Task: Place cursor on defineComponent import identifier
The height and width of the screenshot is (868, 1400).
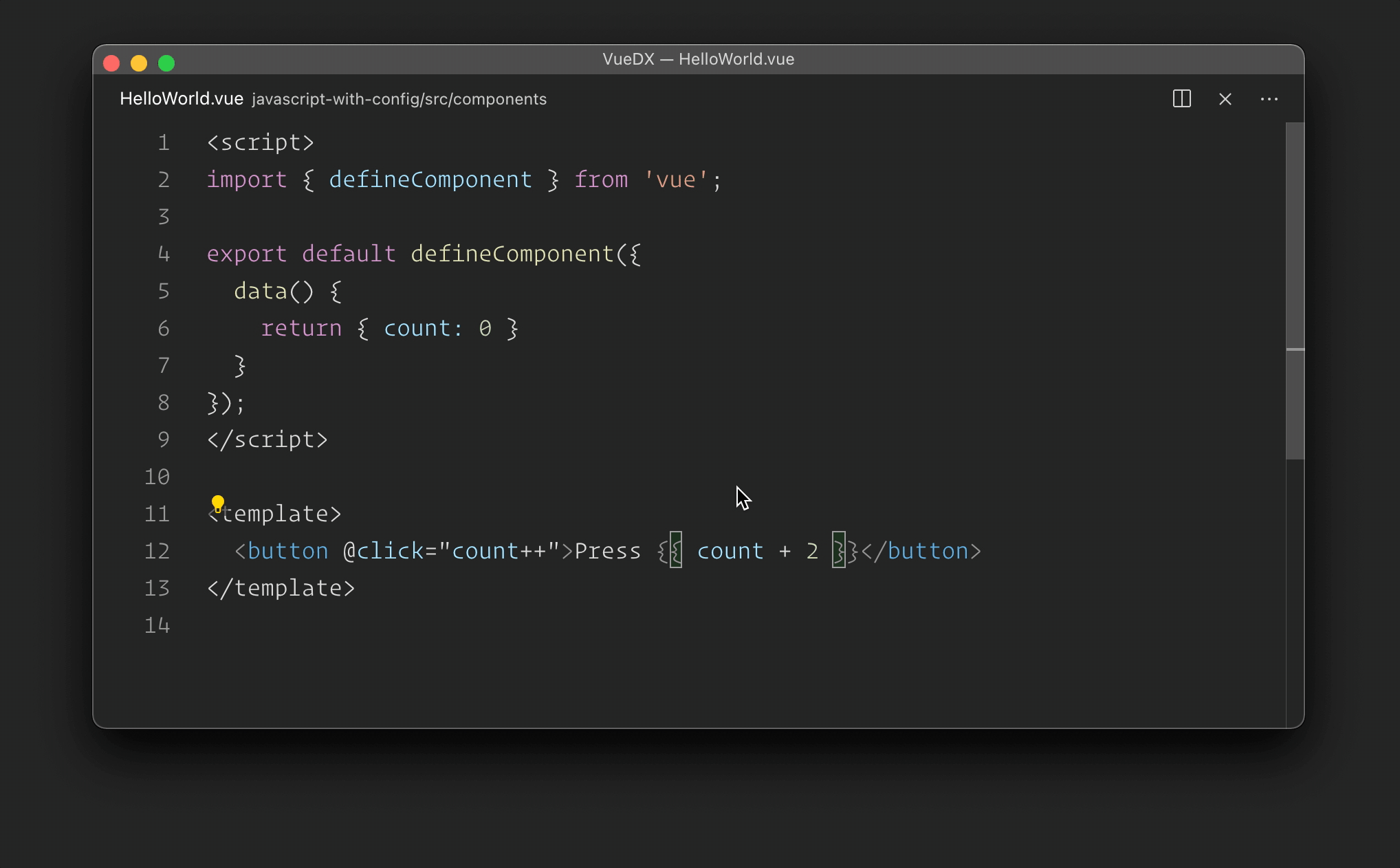Action: [430, 180]
